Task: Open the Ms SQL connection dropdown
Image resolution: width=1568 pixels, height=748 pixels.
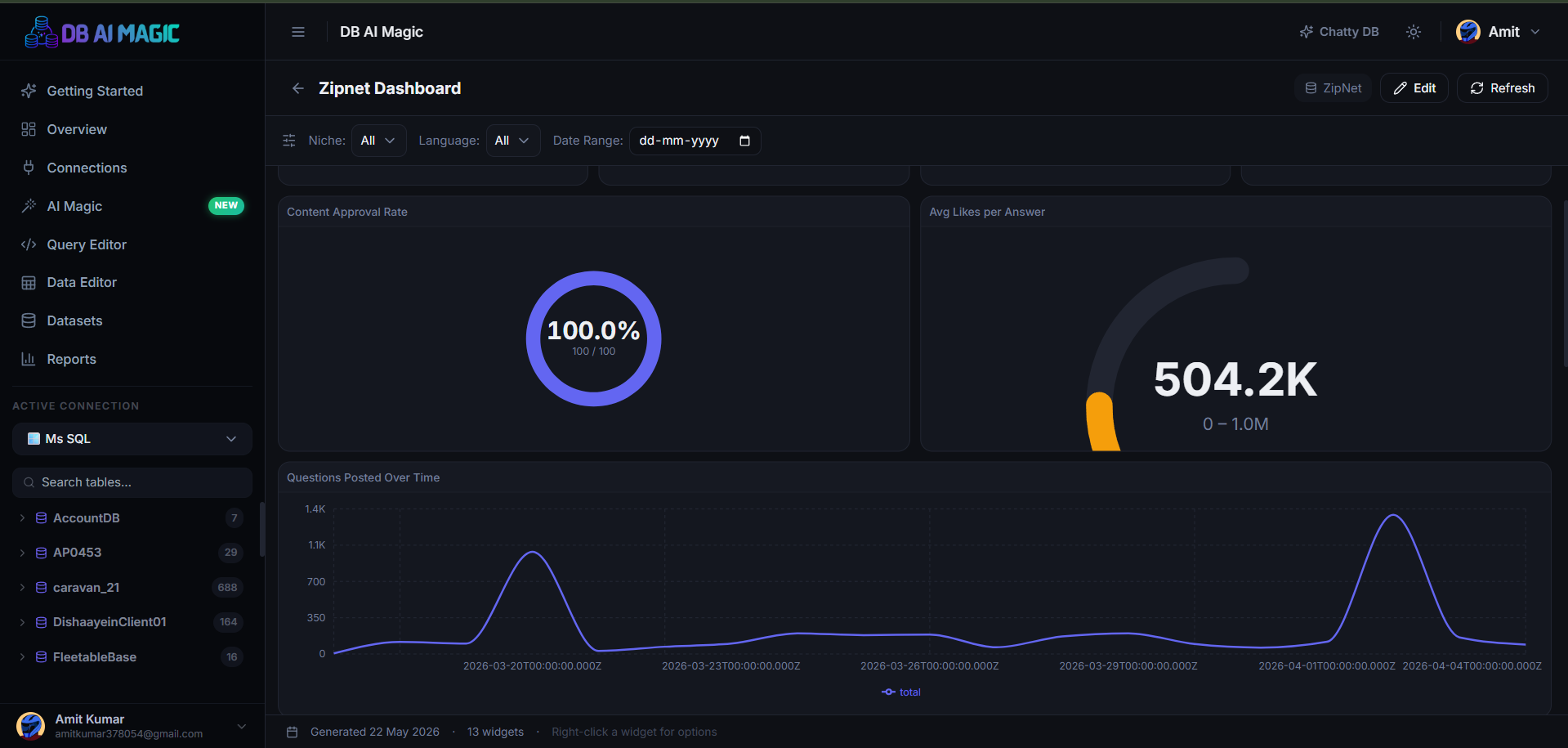Action: click(132, 439)
